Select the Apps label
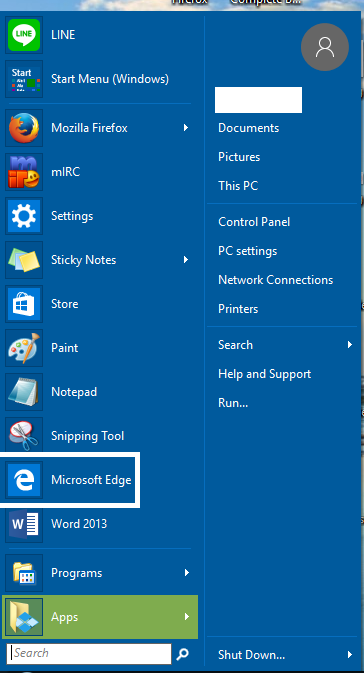Screen dimensions: 364x673 [65, 617]
